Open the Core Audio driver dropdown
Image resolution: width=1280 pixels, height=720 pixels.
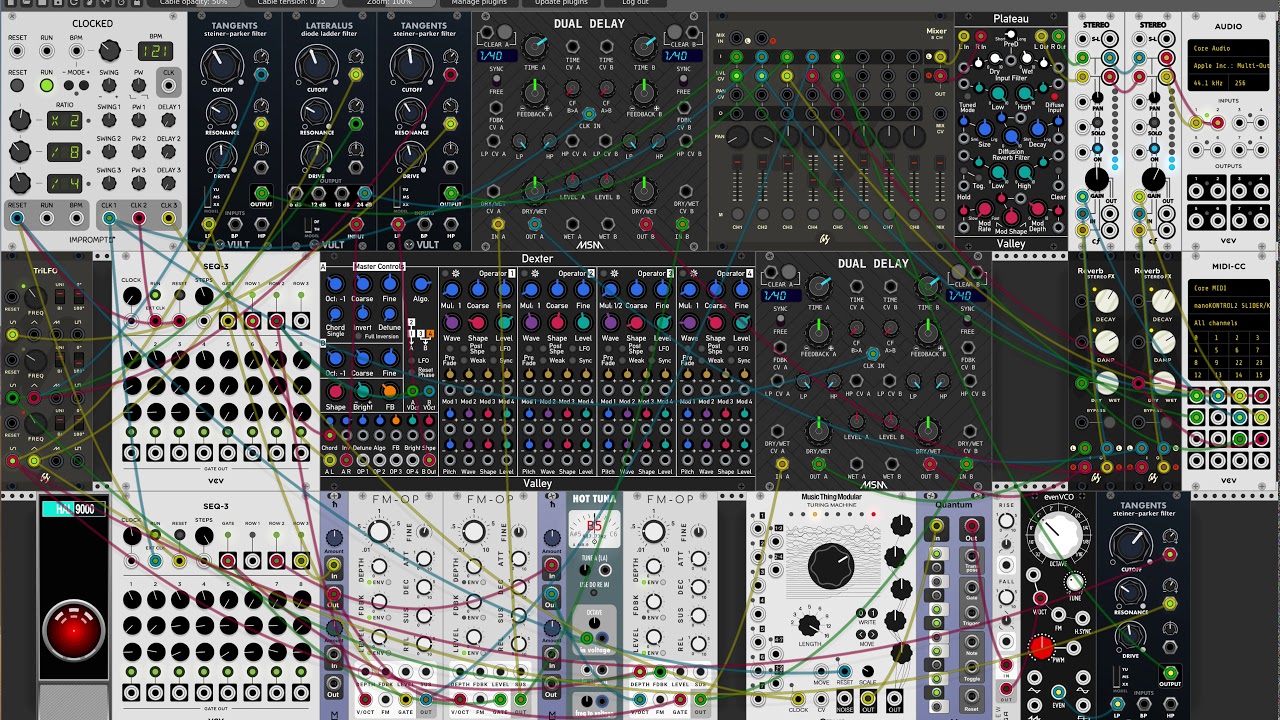tap(1228, 49)
